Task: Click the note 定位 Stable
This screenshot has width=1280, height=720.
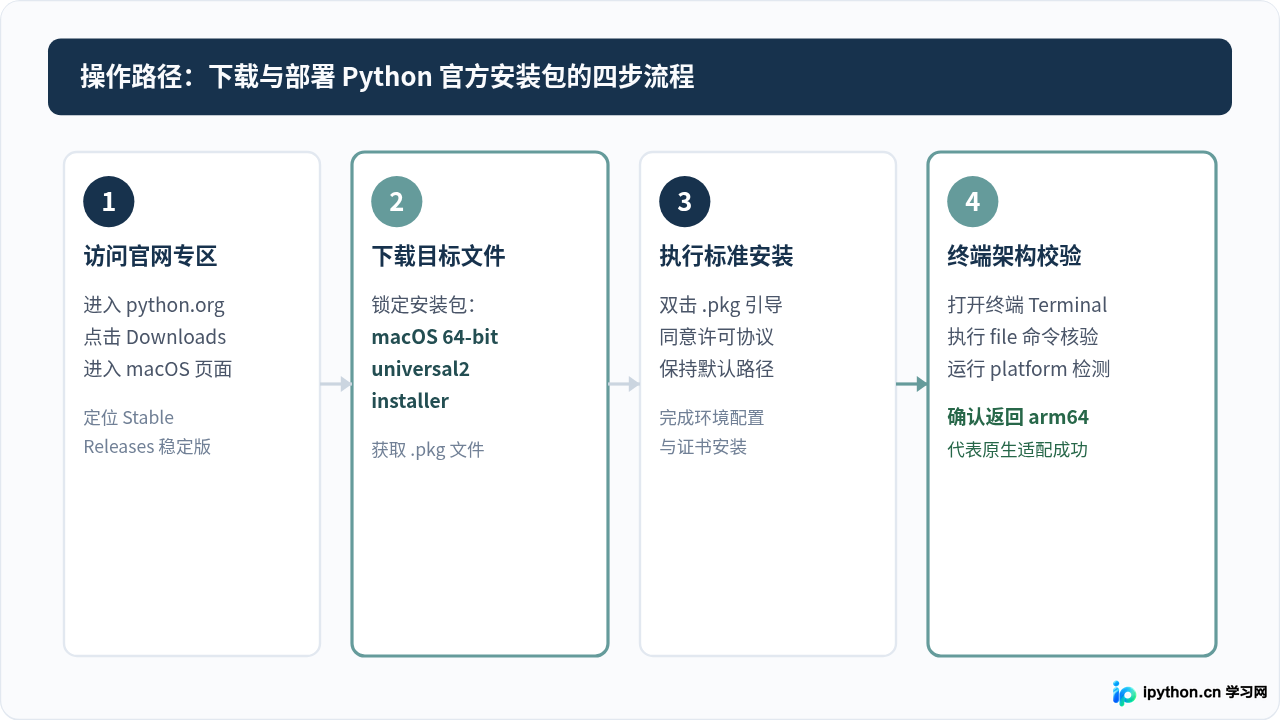Action: click(129, 418)
